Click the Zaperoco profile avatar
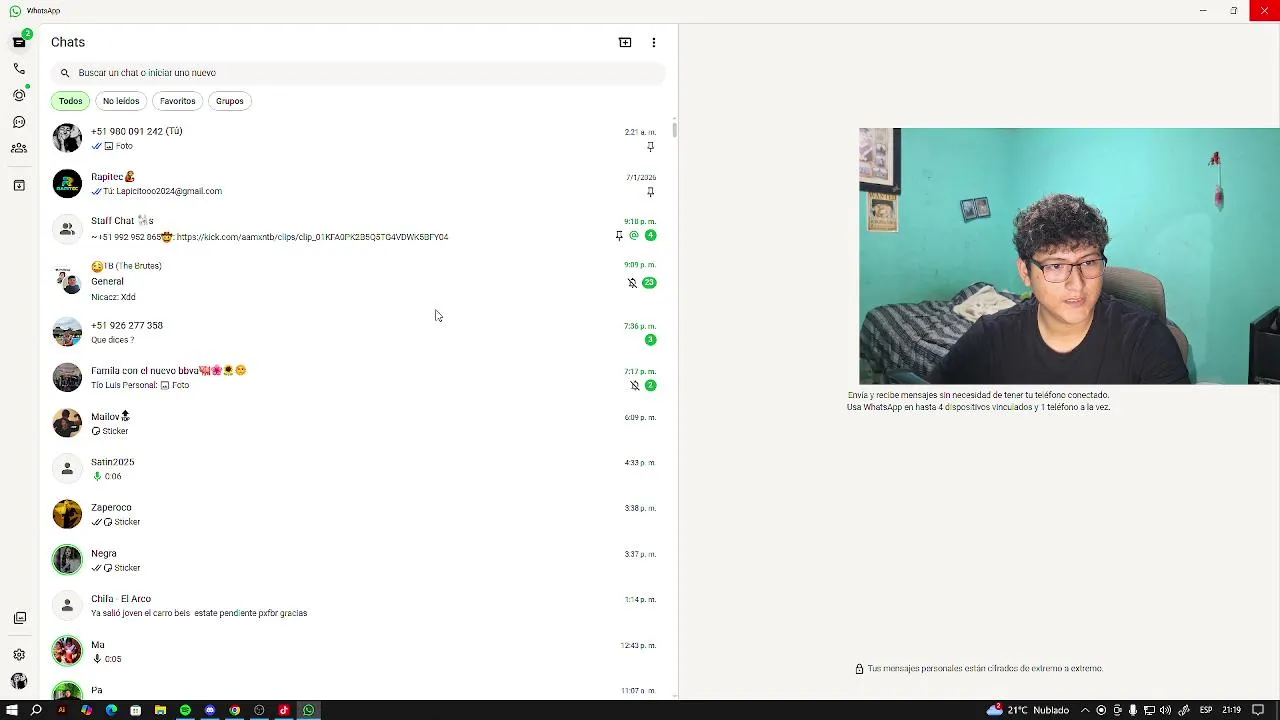The width and height of the screenshot is (1280, 720). [67, 514]
